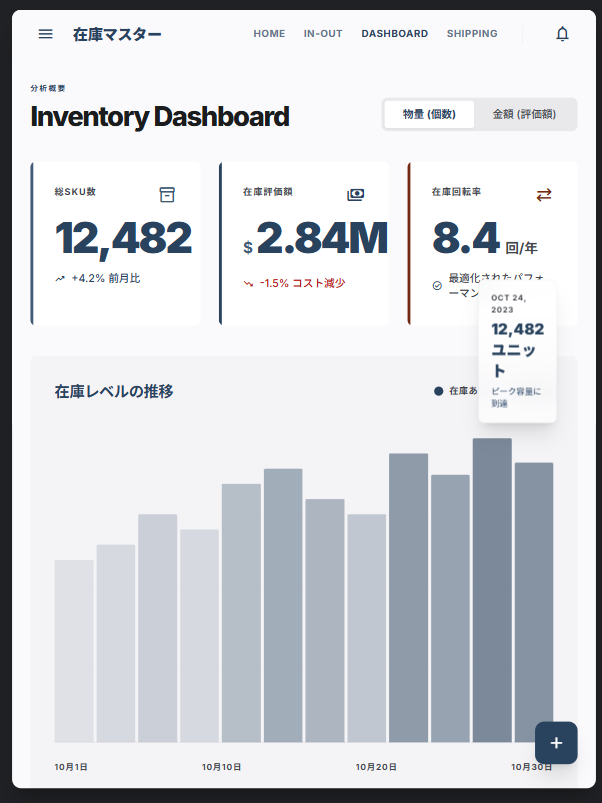This screenshot has height=803, width=602.
Task: Open the IN-OUT tab
Action: click(x=323, y=34)
